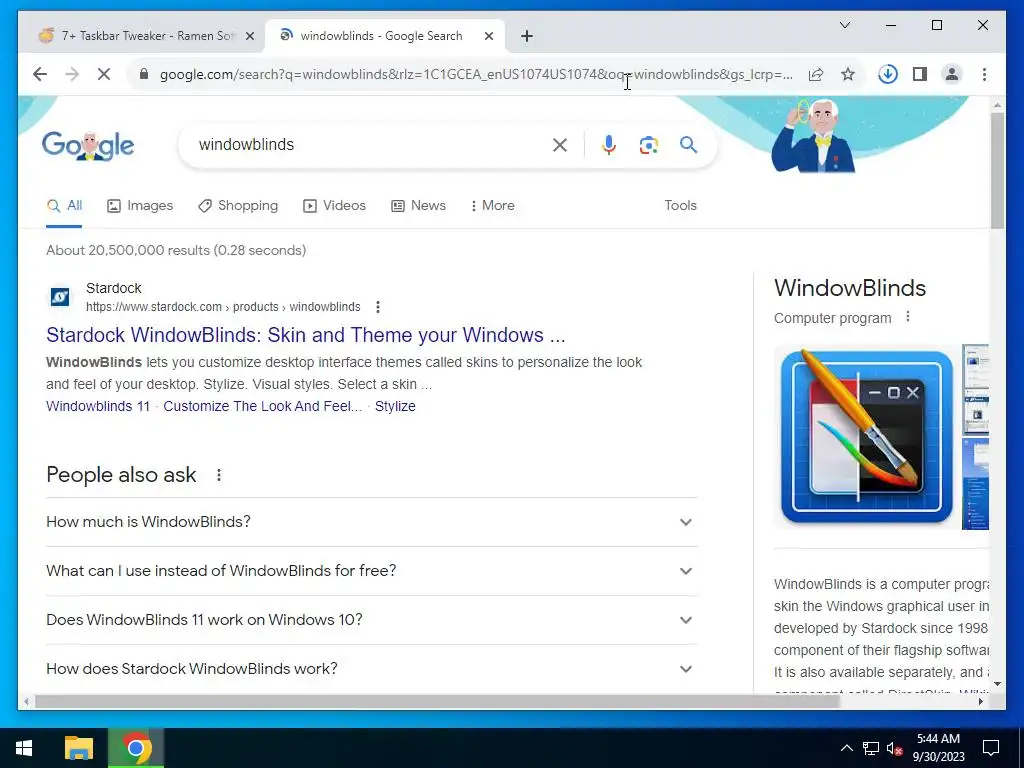
Task: Expand 'How much is WindowBlinds?'
Action: point(372,522)
